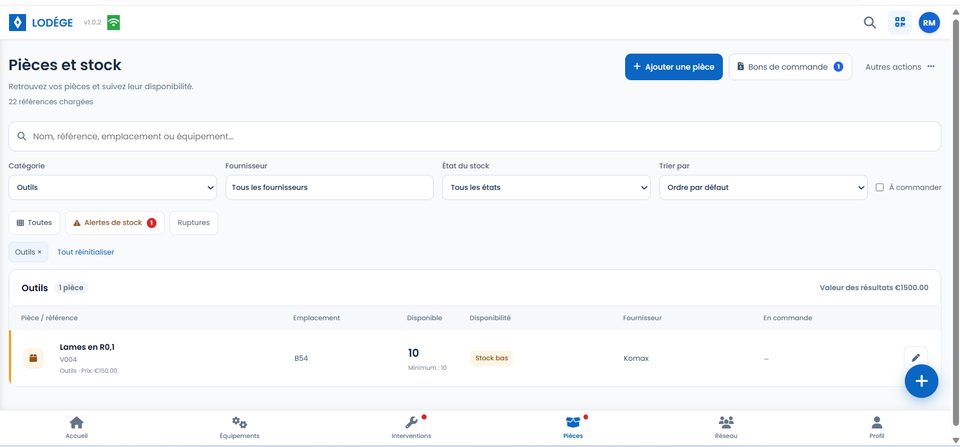The image size is (960, 447).
Task: Click the warning triangle in Alertes de stock
Action: pos(77,223)
